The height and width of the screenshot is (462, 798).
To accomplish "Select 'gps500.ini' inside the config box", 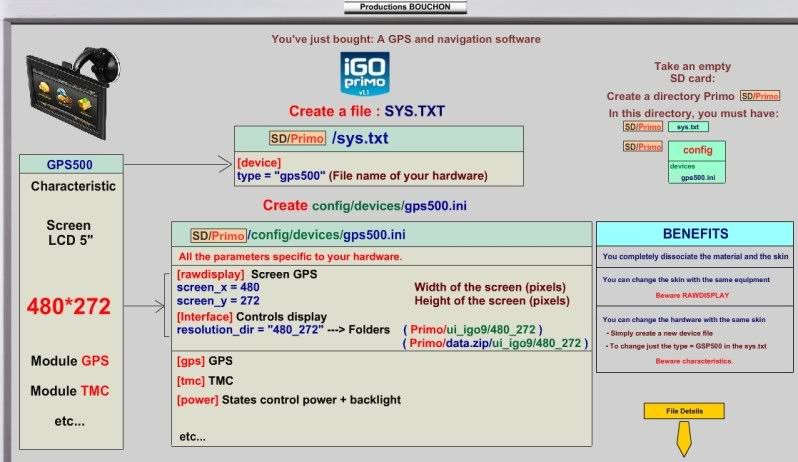I will pyautogui.click(x=698, y=178).
